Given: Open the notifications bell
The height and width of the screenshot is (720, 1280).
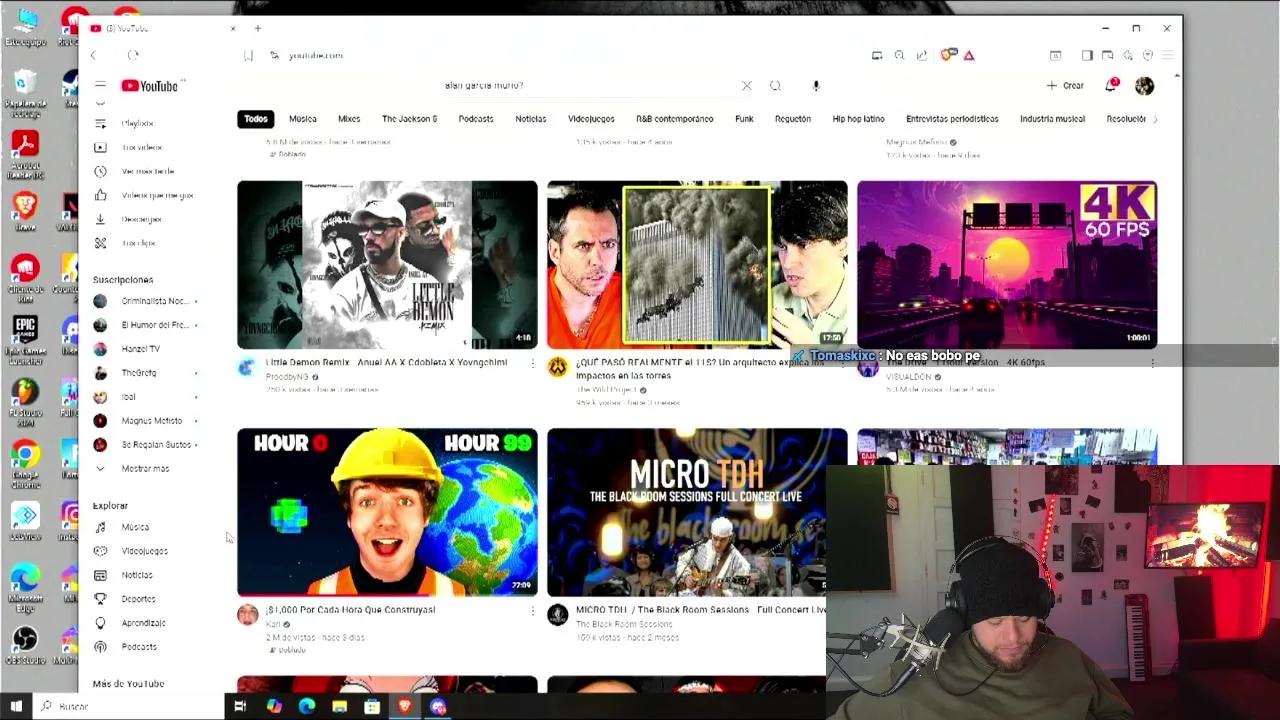Looking at the screenshot, I should pyautogui.click(x=1111, y=86).
